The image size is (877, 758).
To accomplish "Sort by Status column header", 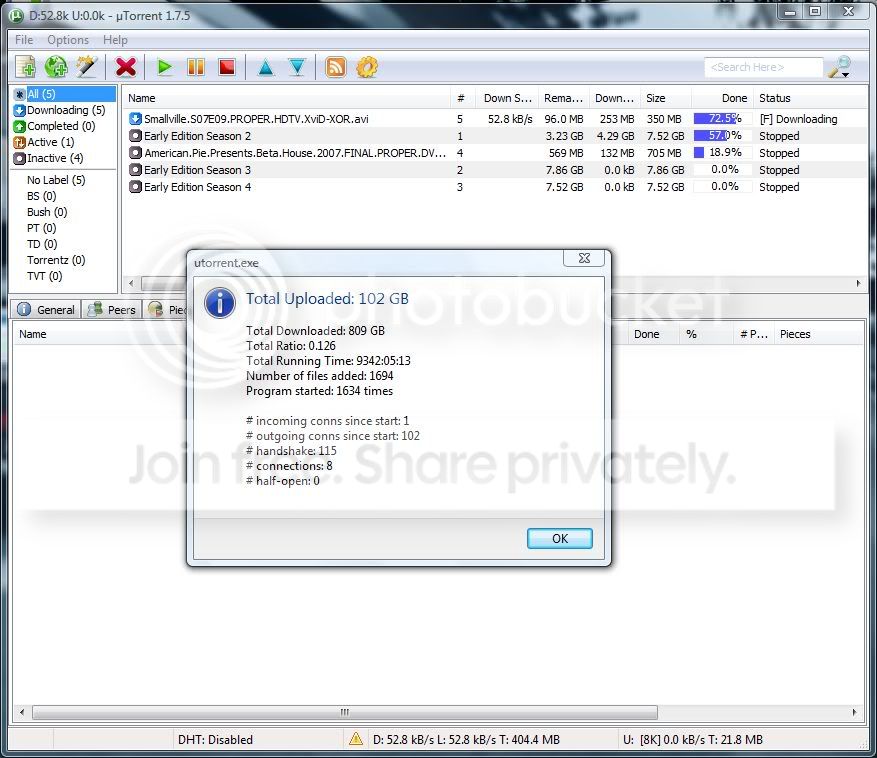I will (809, 98).
